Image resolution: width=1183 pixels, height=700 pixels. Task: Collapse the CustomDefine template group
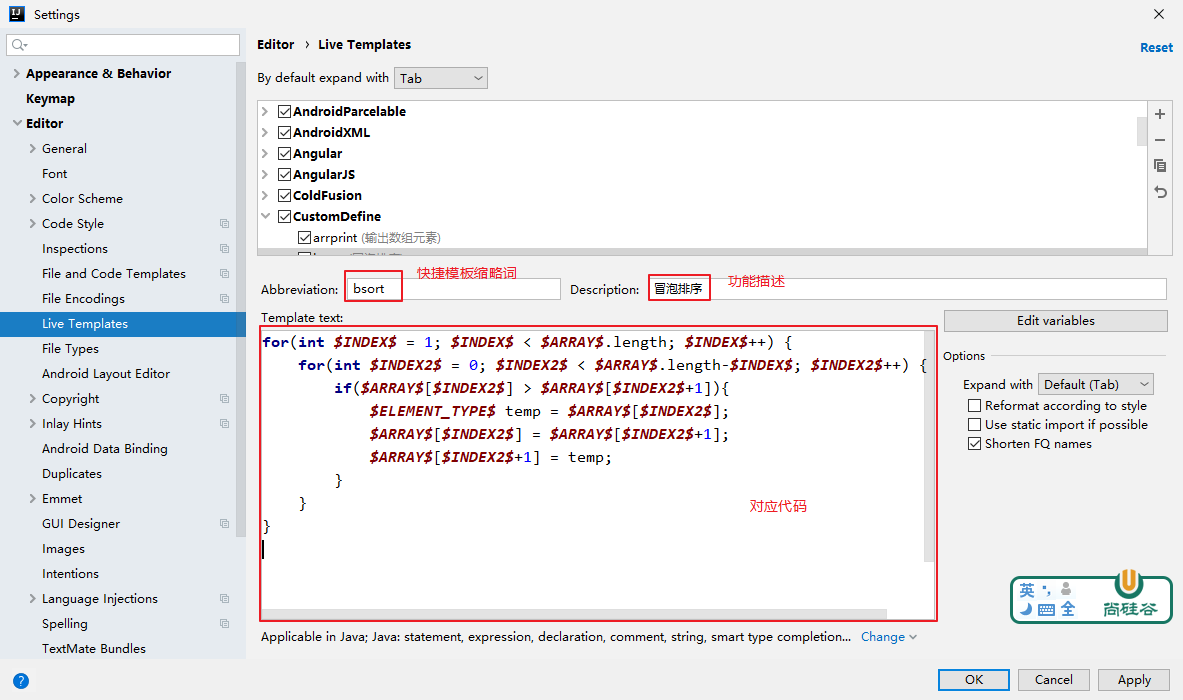[265, 217]
